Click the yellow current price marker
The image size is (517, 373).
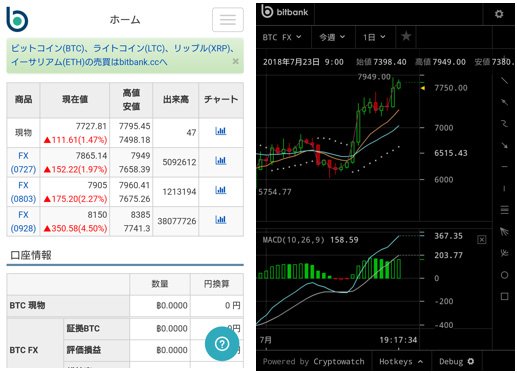point(423,88)
